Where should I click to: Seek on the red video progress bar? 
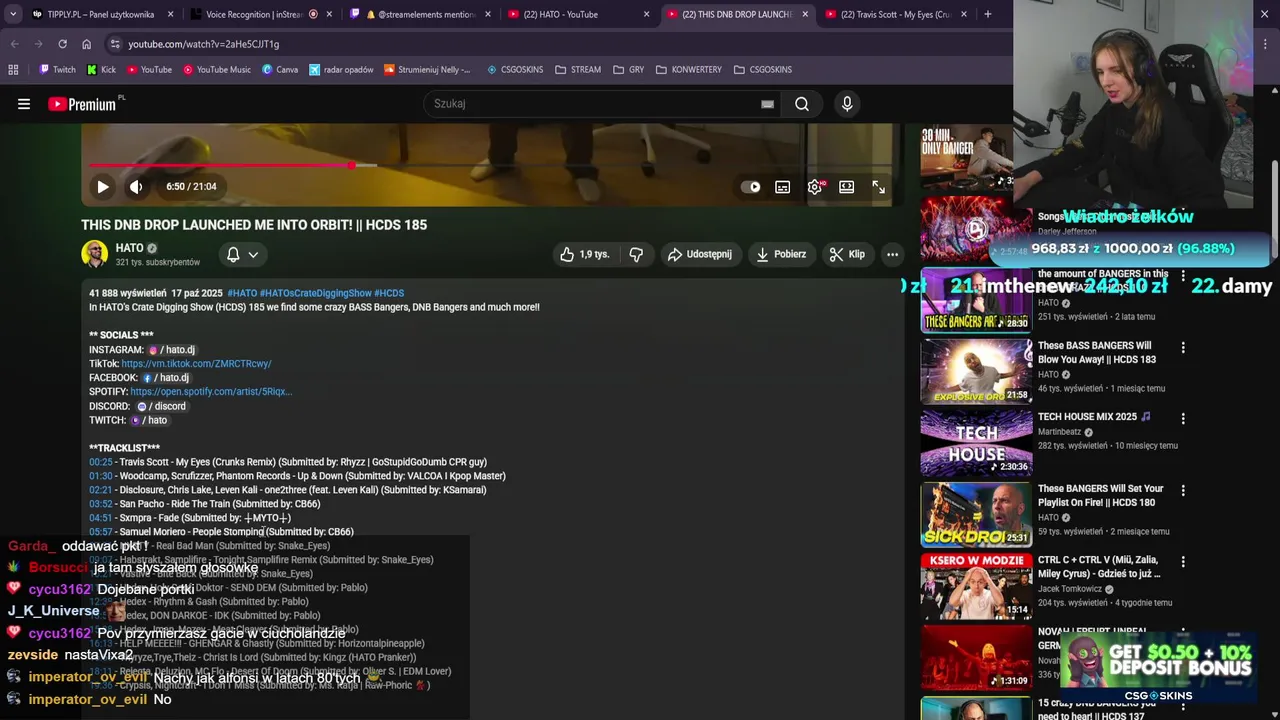pyautogui.click(x=491, y=165)
